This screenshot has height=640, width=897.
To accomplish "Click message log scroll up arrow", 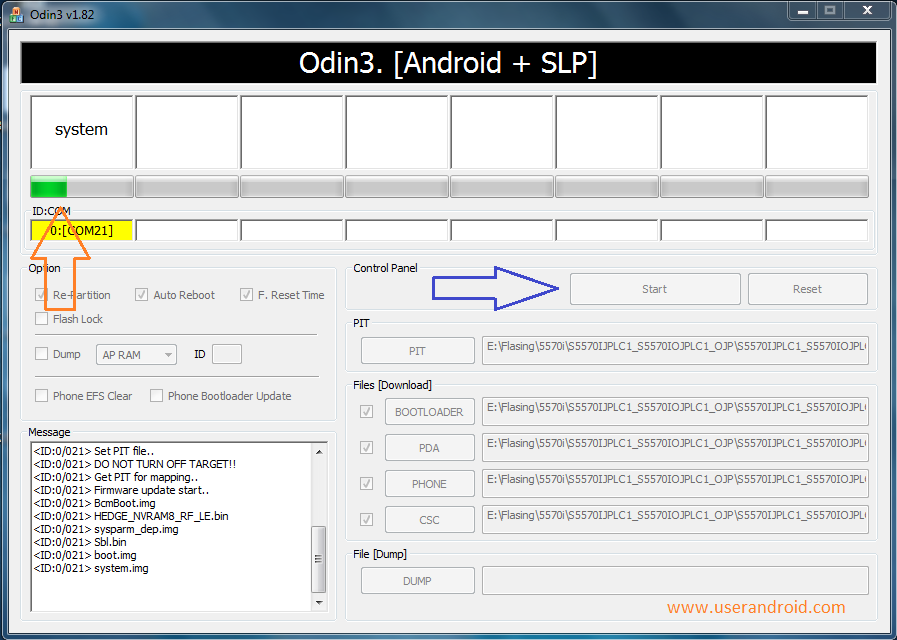I will tap(319, 452).
